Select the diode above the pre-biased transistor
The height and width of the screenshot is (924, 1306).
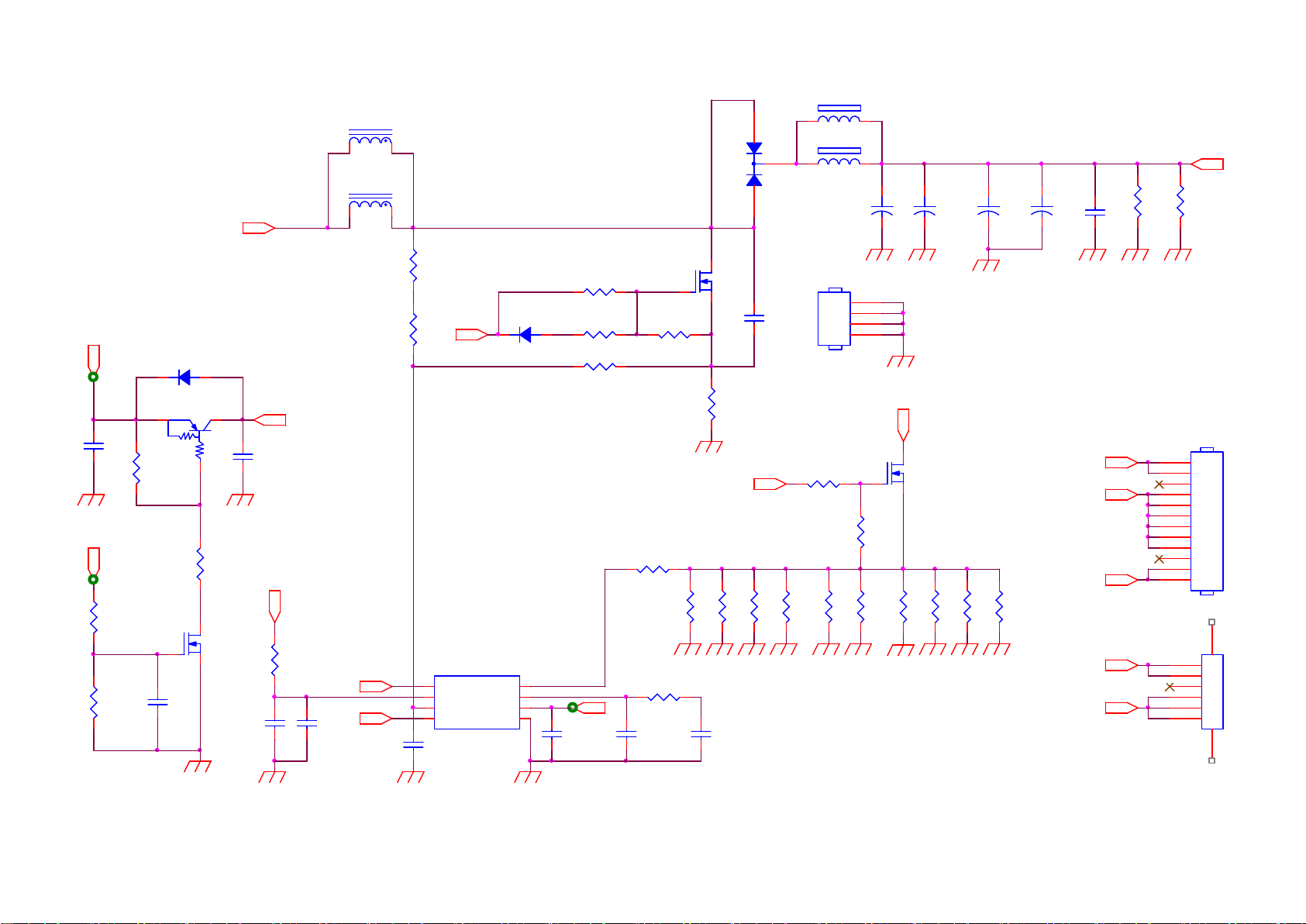coord(184,378)
